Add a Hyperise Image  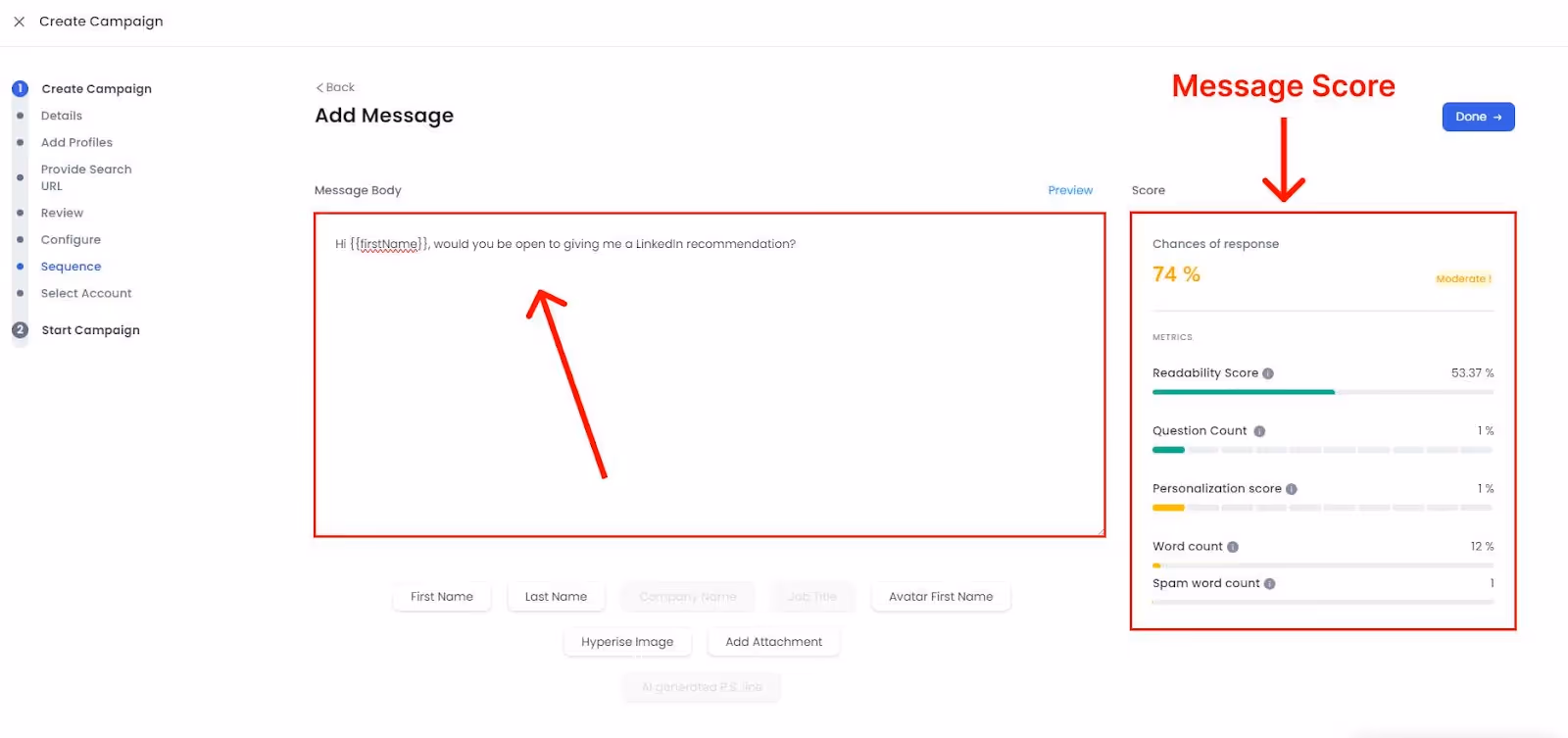627,642
